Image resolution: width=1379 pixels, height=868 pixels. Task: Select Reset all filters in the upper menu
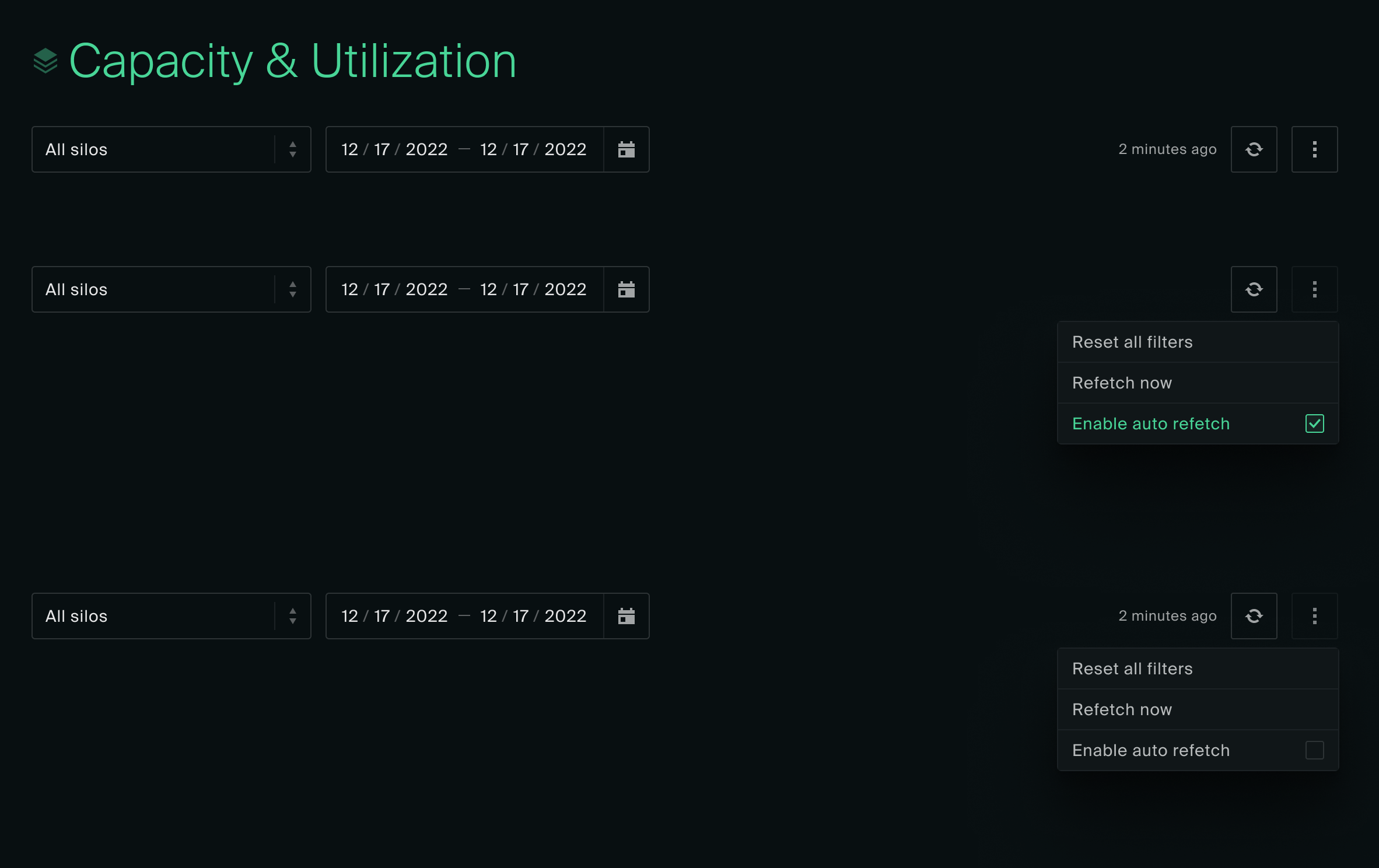pyautogui.click(x=1132, y=342)
